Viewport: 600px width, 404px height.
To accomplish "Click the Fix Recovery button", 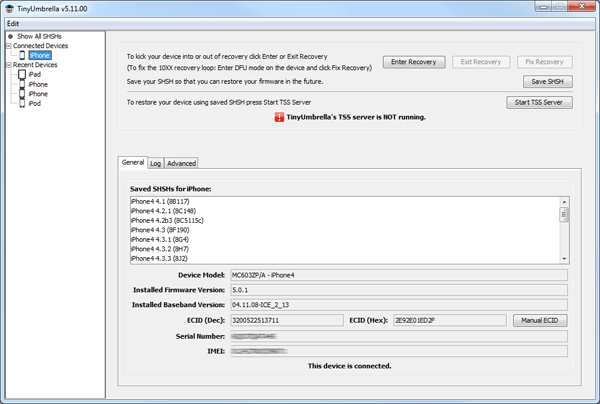I will coord(545,62).
